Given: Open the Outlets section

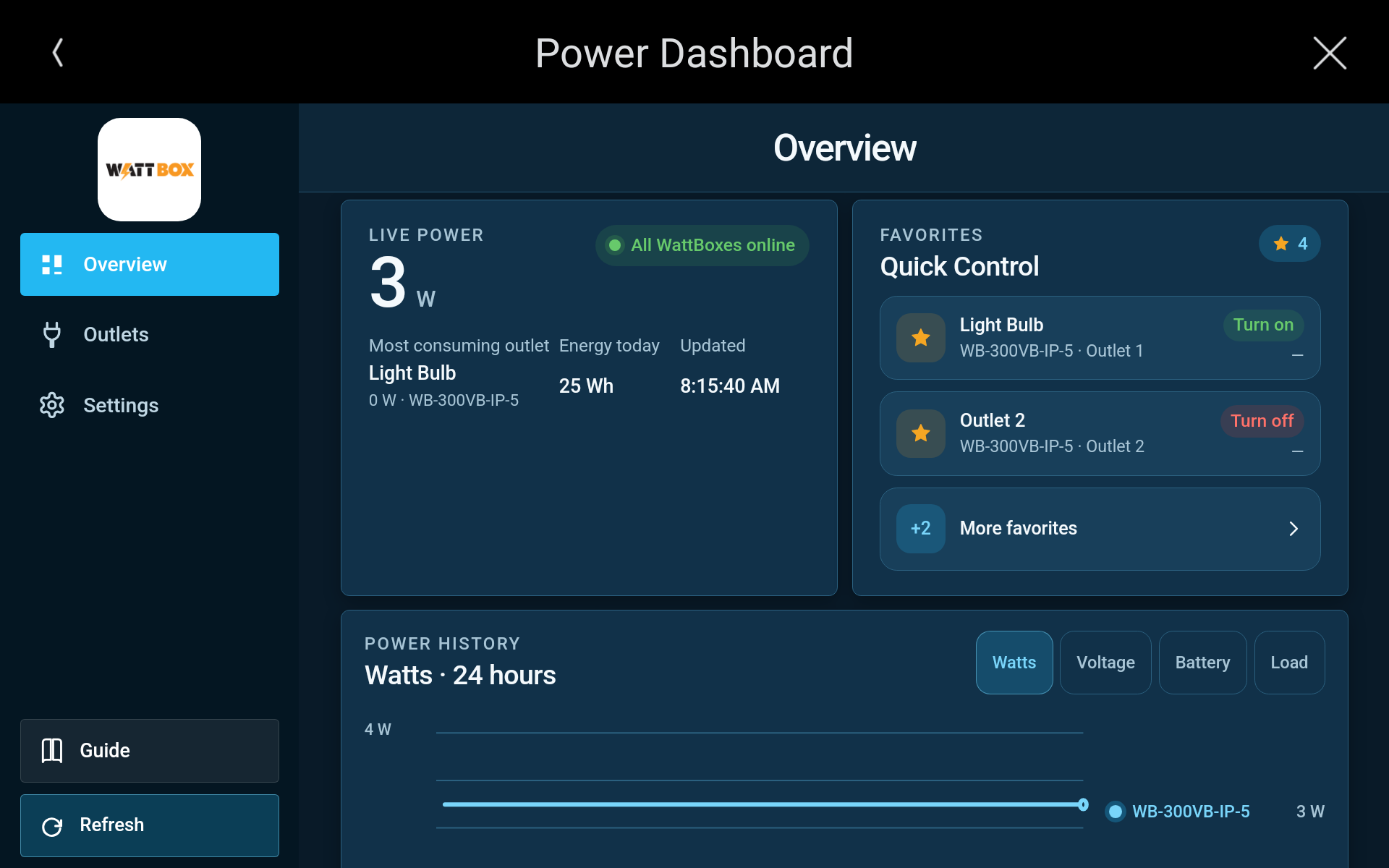Looking at the screenshot, I should (x=150, y=334).
